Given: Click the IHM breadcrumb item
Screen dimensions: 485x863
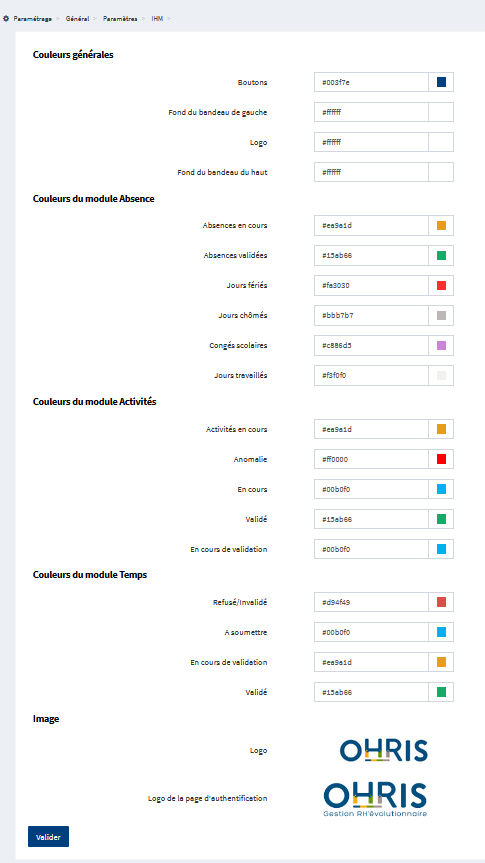Looking at the screenshot, I should 157,19.
